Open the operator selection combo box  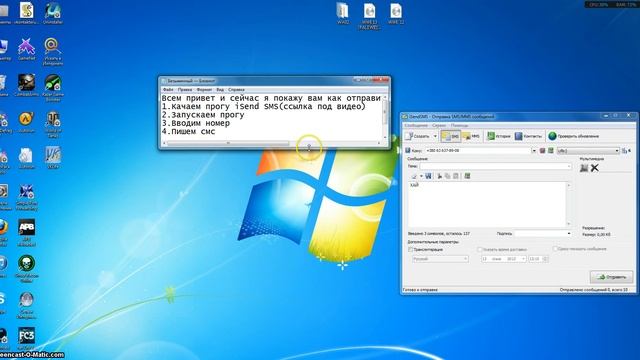point(588,151)
